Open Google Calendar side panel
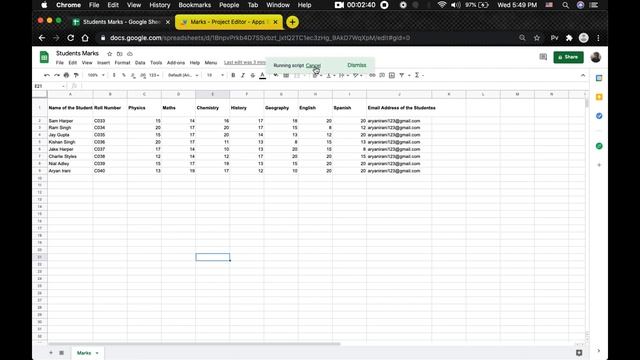The image size is (640, 360). click(599, 78)
